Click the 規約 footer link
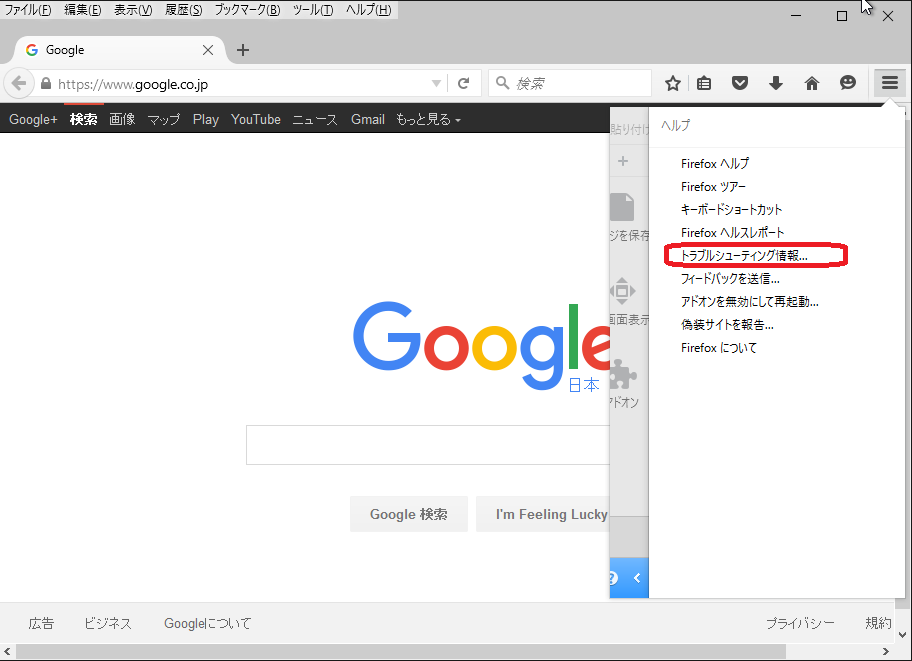 878,623
